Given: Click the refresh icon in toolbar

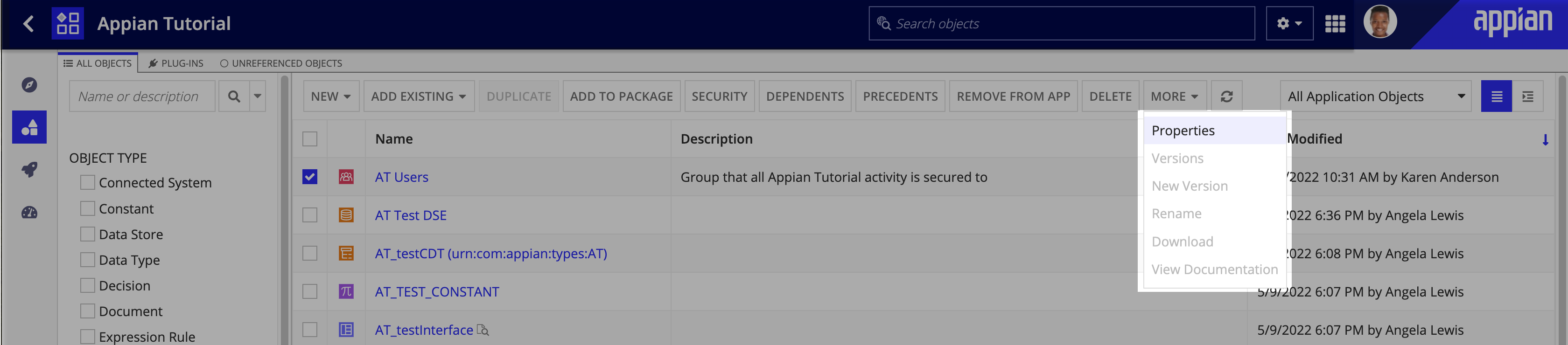Looking at the screenshot, I should click(1226, 96).
